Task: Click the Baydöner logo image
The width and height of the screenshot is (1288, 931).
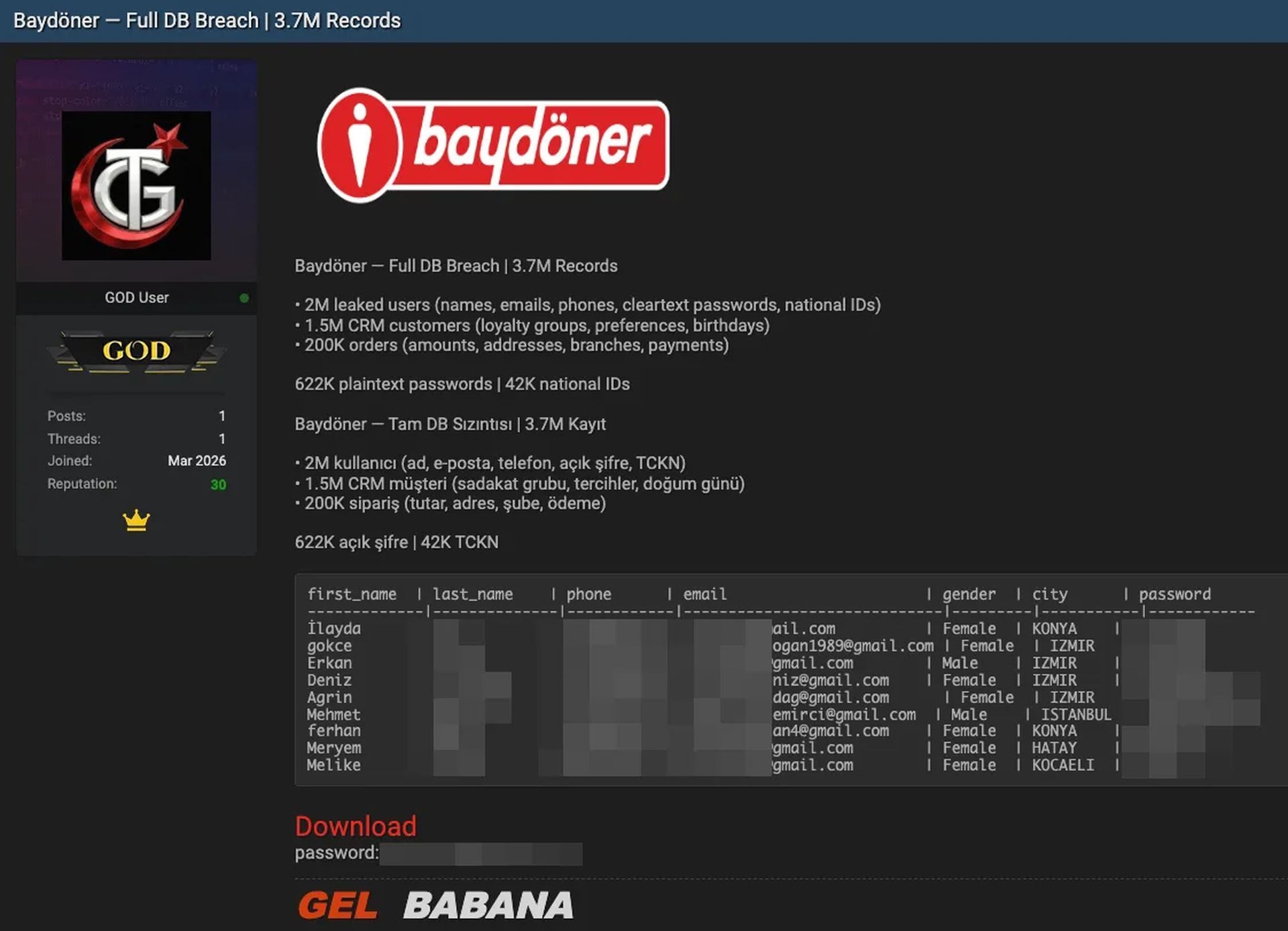Action: [493, 145]
